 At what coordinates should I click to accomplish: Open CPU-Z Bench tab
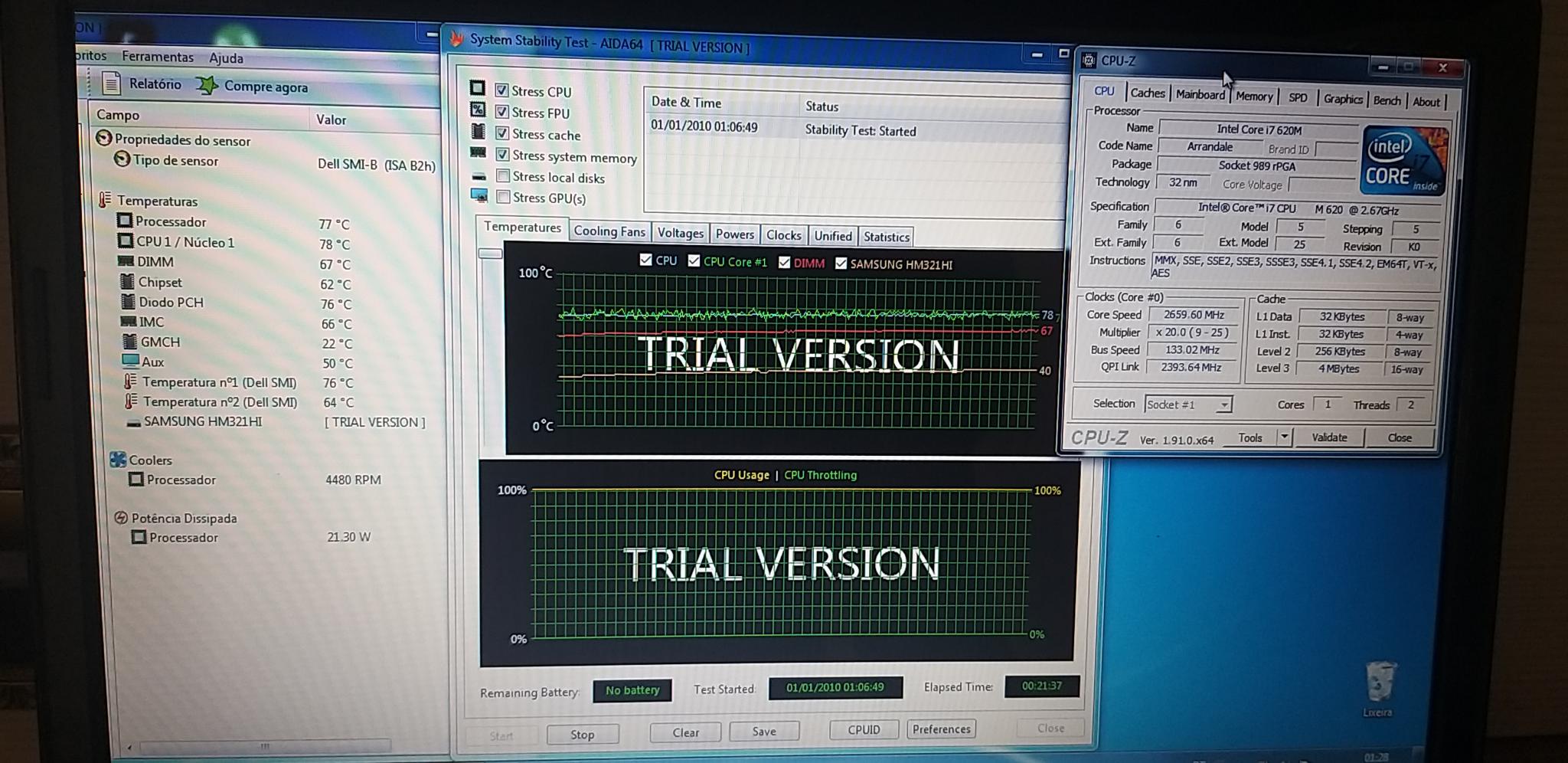point(1387,100)
